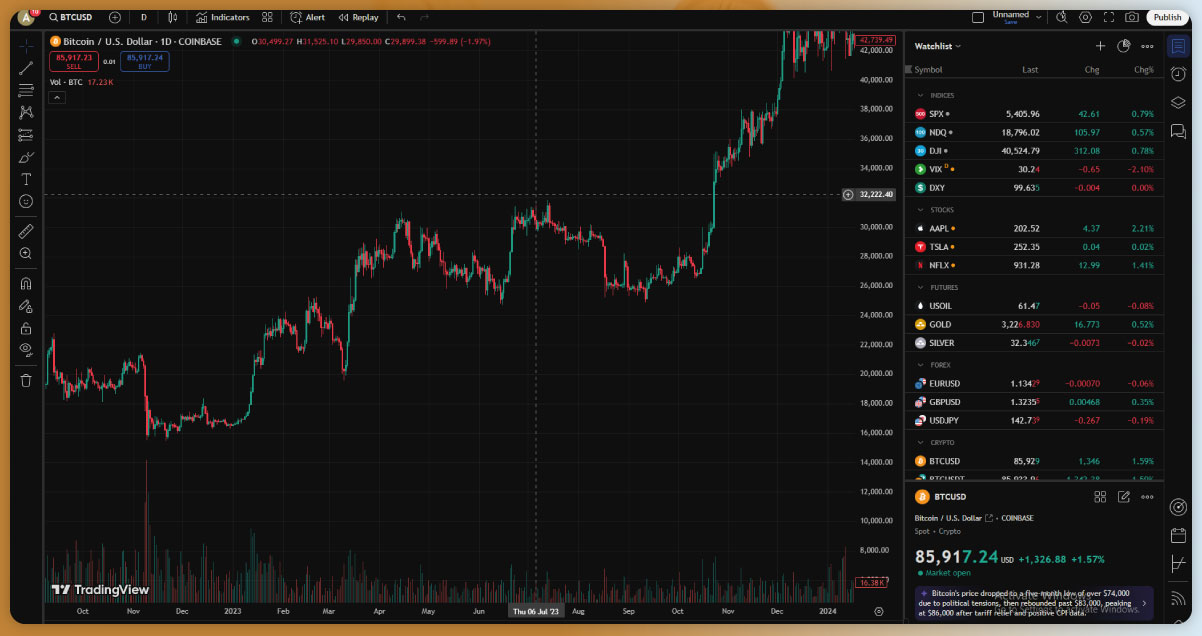The width and height of the screenshot is (1202, 636).
Task: Start bar Replay mode
Action: click(358, 17)
